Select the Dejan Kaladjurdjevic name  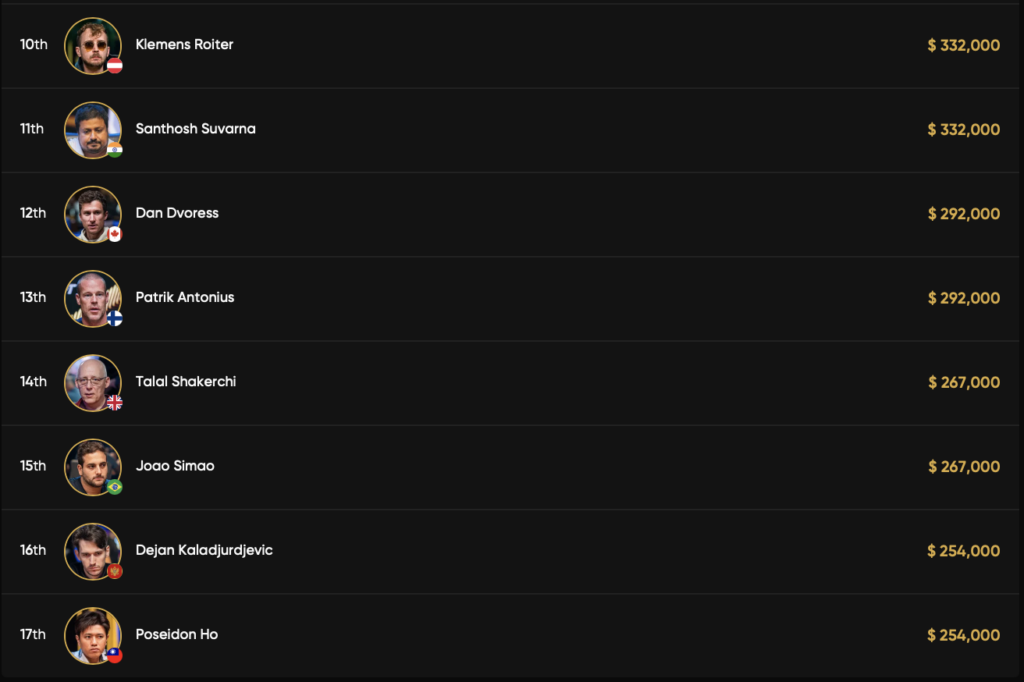tap(204, 550)
